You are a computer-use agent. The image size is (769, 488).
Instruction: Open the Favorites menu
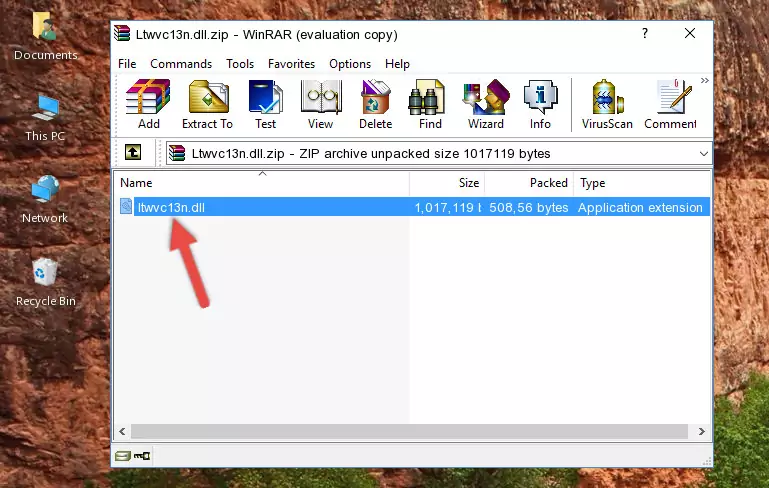point(291,64)
